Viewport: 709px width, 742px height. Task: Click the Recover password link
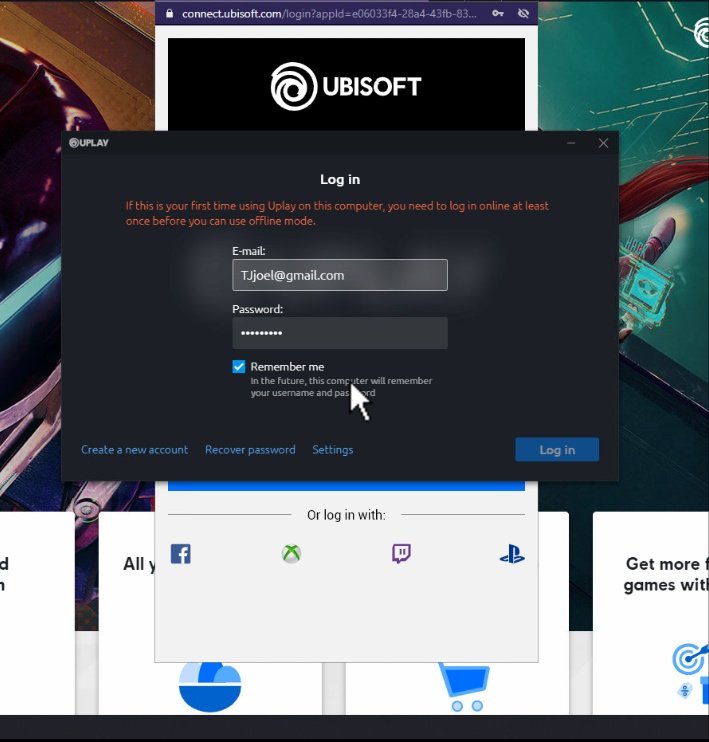[250, 450]
